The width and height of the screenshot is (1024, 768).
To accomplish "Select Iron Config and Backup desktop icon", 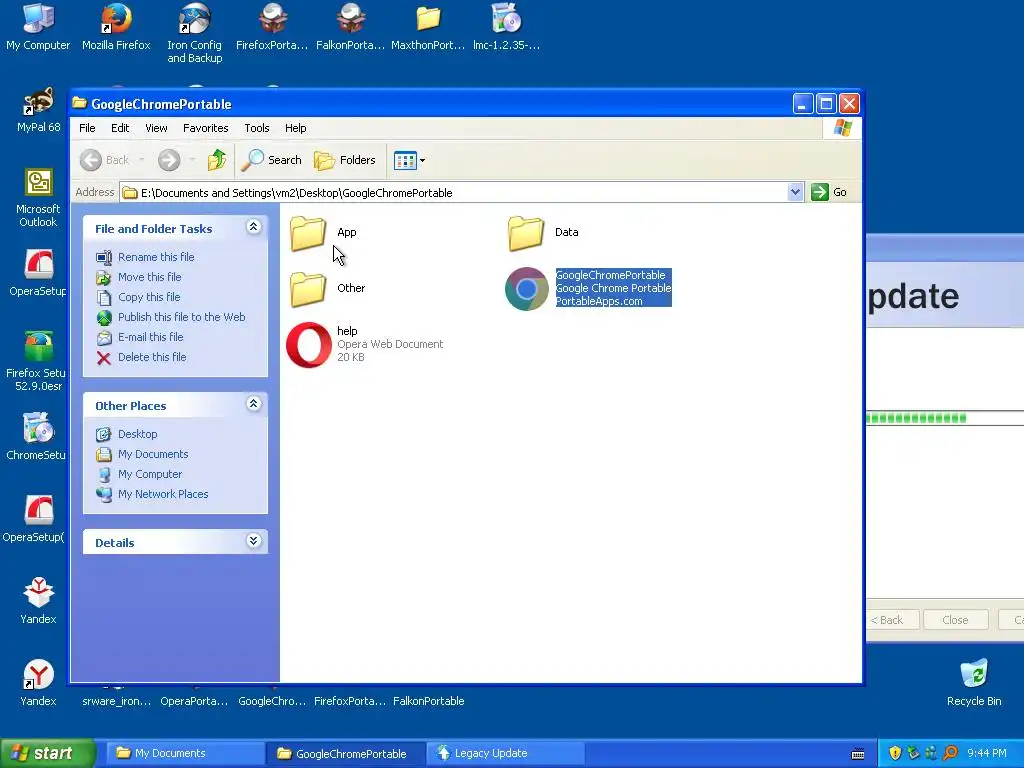I will coord(195,33).
